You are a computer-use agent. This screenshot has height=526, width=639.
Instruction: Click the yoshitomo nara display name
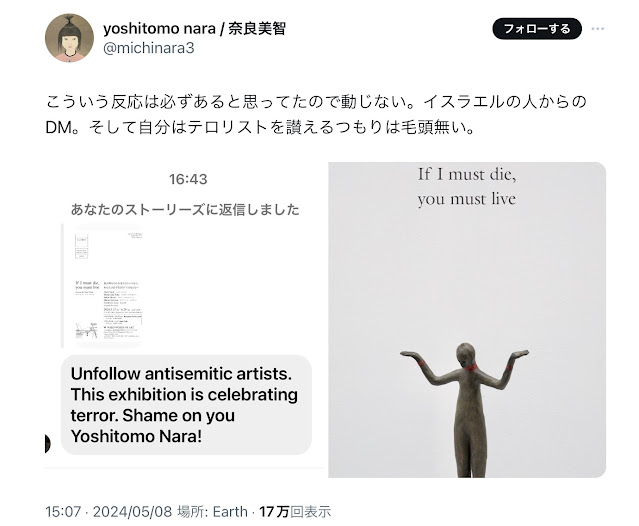pyautogui.click(x=159, y=29)
